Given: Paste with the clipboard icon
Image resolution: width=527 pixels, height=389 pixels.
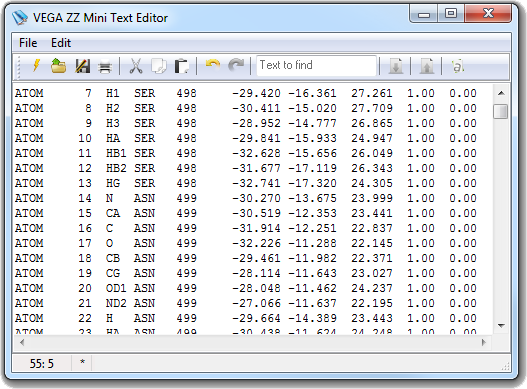Looking at the screenshot, I should 181,66.
